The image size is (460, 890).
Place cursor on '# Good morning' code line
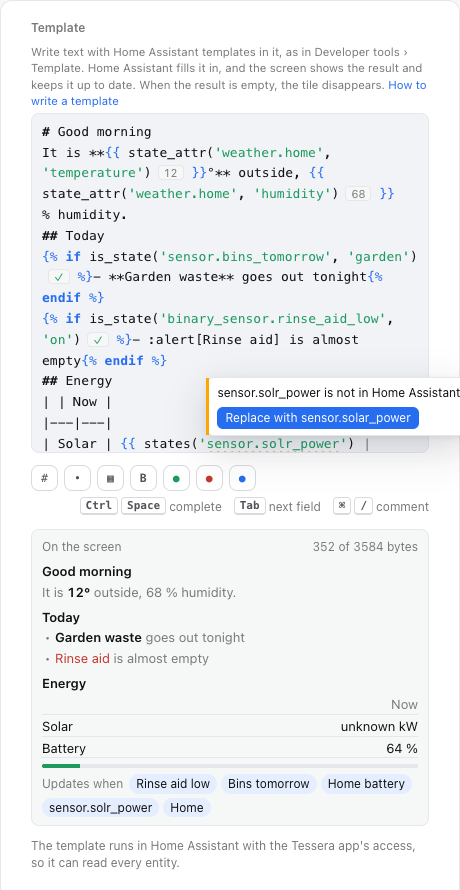pyautogui.click(x=97, y=132)
